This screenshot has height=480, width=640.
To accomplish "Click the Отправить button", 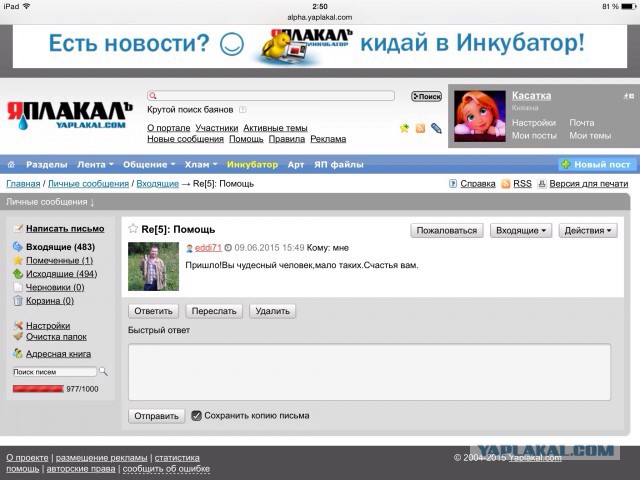I will (x=156, y=416).
